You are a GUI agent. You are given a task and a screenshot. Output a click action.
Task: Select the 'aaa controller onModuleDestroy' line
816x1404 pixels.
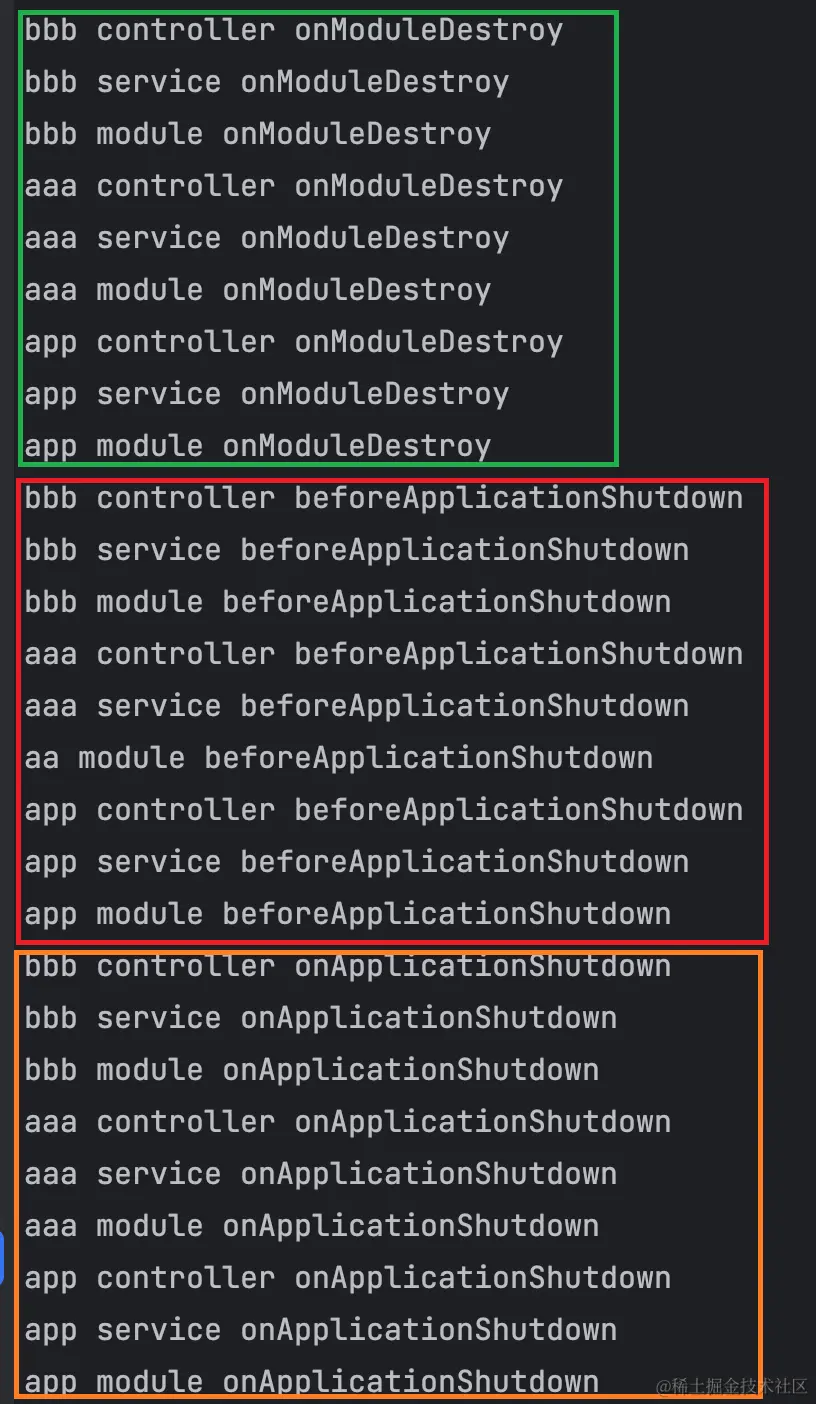294,187
